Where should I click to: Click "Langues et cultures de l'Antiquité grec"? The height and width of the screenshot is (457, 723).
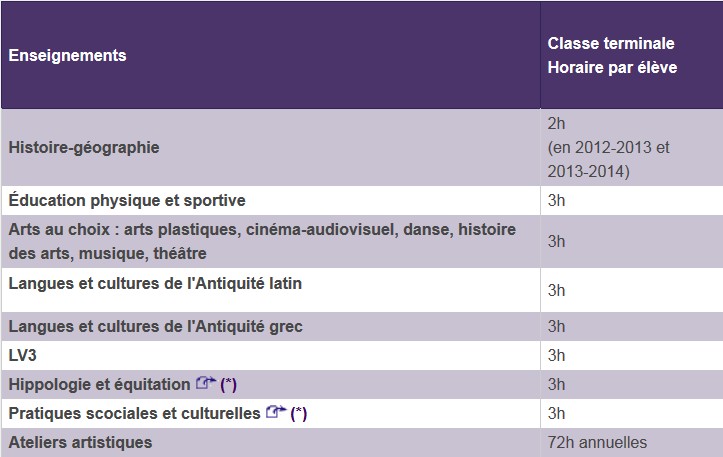pyautogui.click(x=155, y=326)
